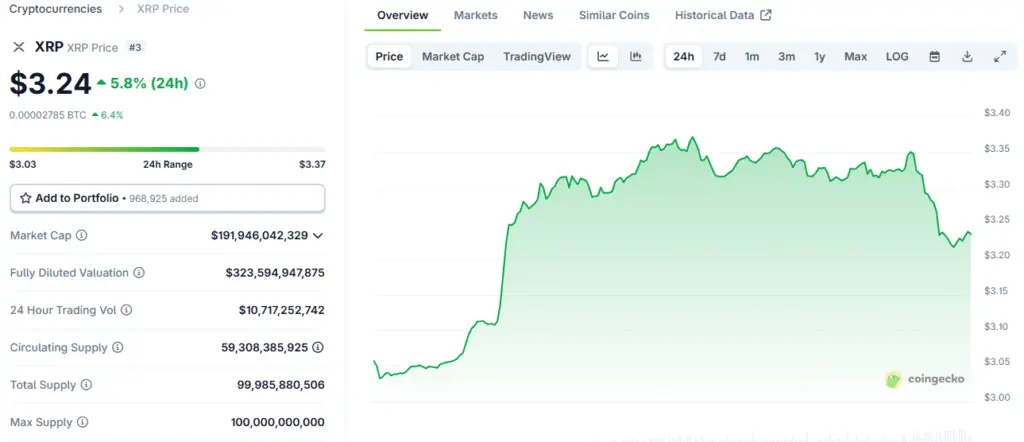Click the 99,985,880,506 total supply value
This screenshot has width=1024, height=442.
(281, 385)
